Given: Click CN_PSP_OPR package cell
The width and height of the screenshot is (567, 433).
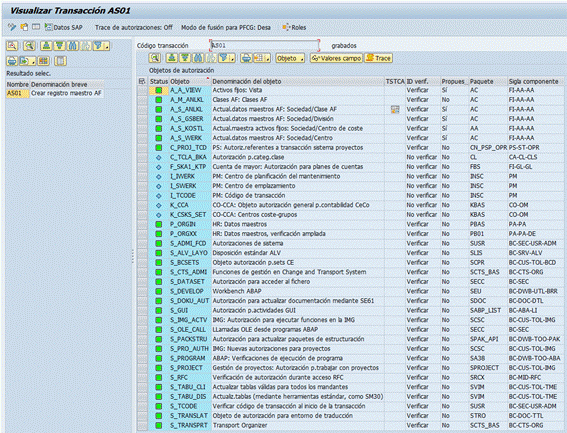Looking at the screenshot, I should click(x=488, y=148).
